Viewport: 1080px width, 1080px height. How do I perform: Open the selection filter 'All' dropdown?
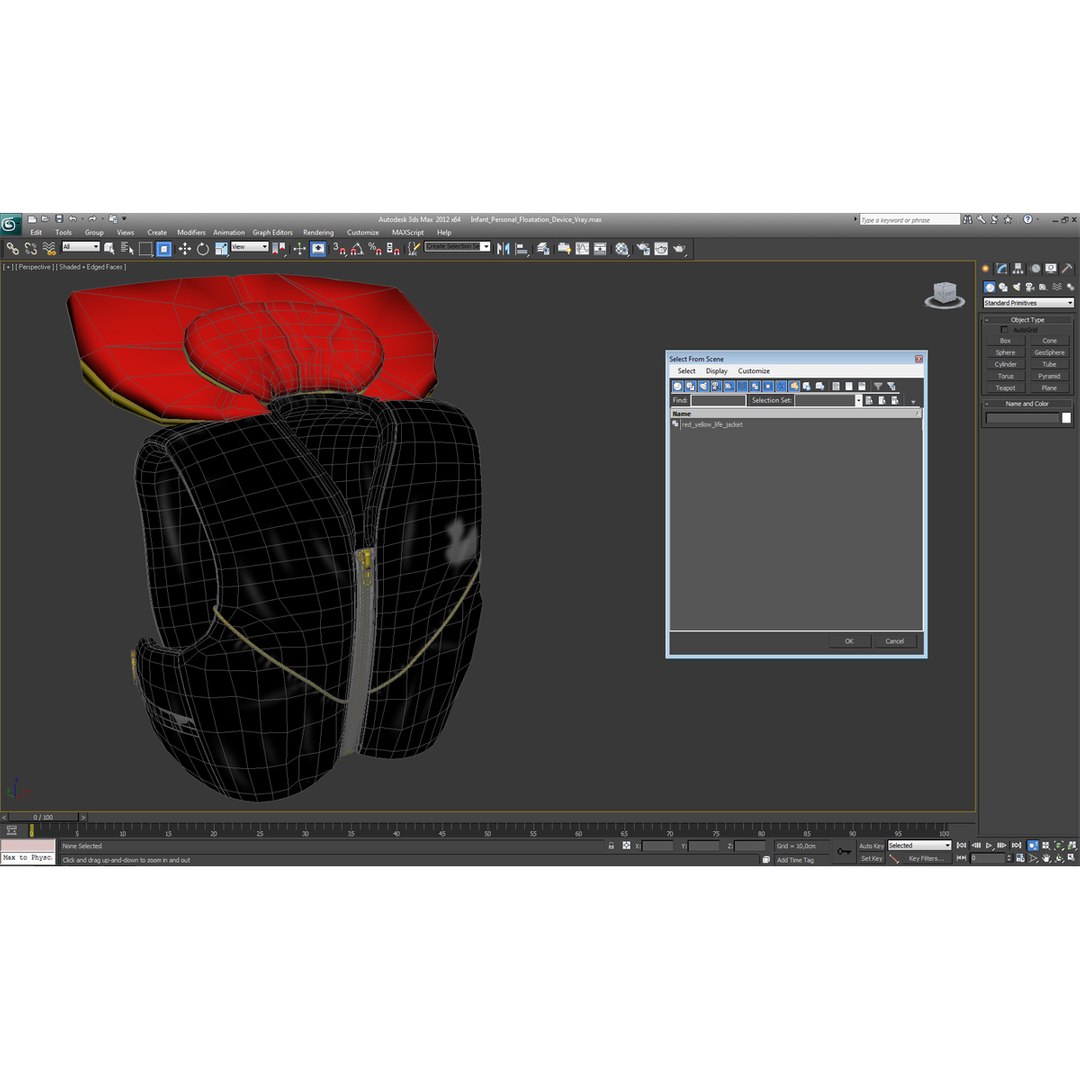pyautogui.click(x=81, y=247)
